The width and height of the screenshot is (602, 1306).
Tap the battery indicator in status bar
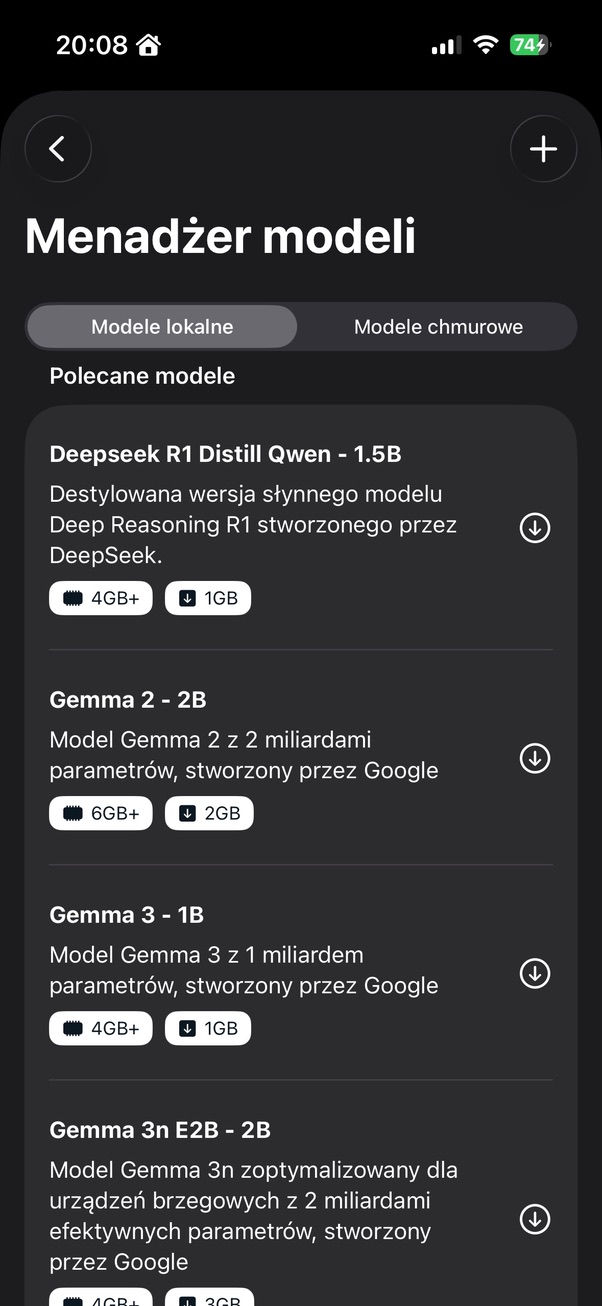click(529, 45)
